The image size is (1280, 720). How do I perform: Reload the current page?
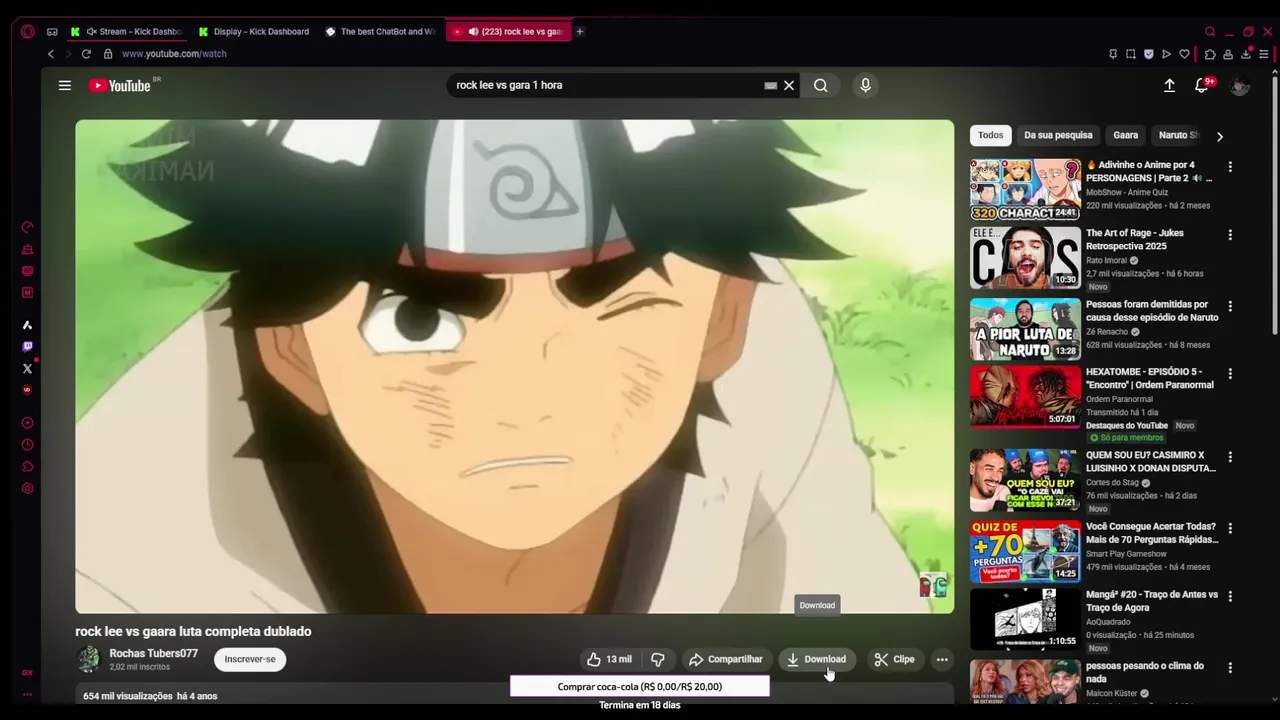(86, 54)
